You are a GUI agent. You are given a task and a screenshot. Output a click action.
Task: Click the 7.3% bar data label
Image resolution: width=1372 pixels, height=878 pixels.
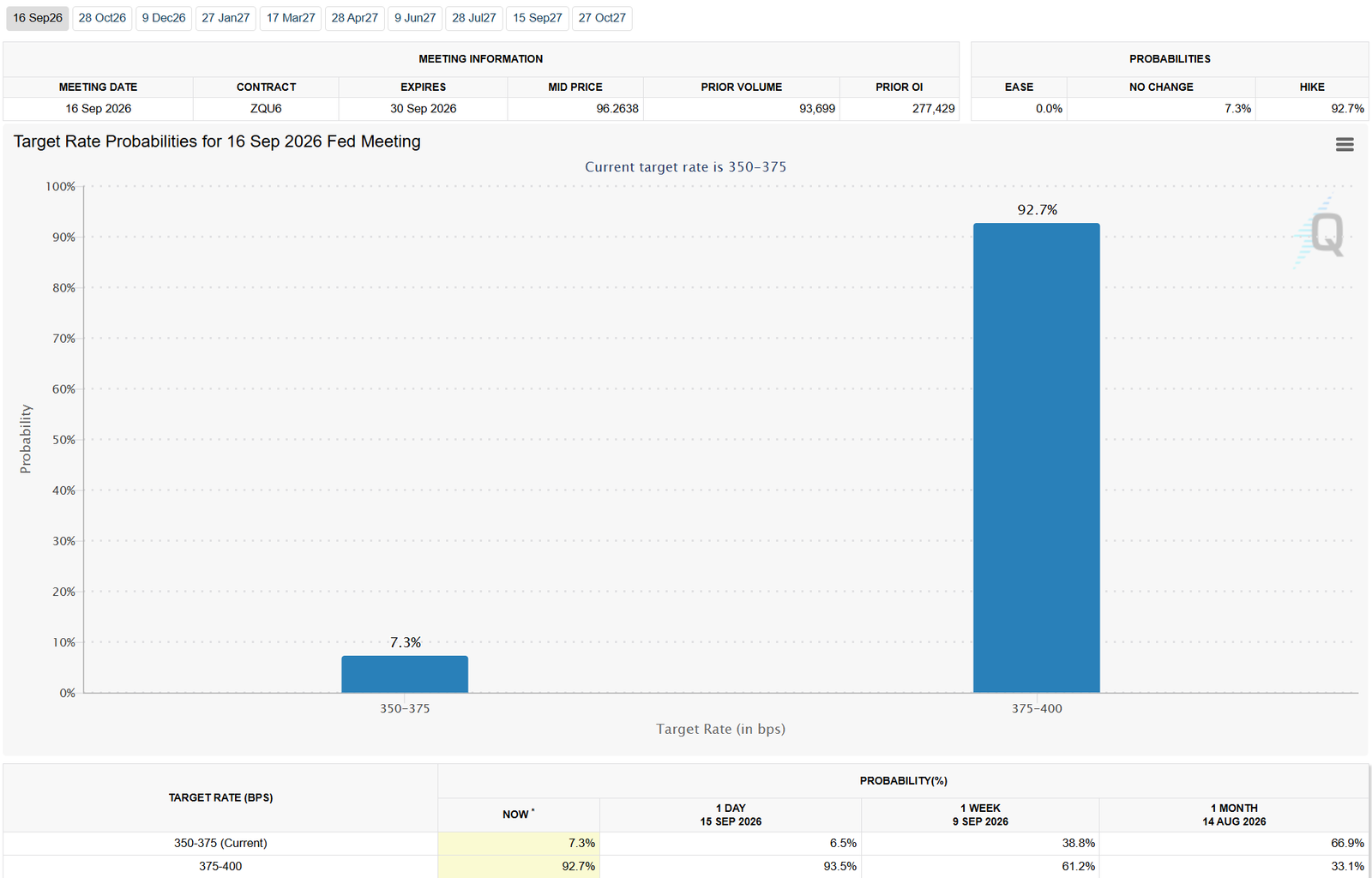(x=406, y=642)
